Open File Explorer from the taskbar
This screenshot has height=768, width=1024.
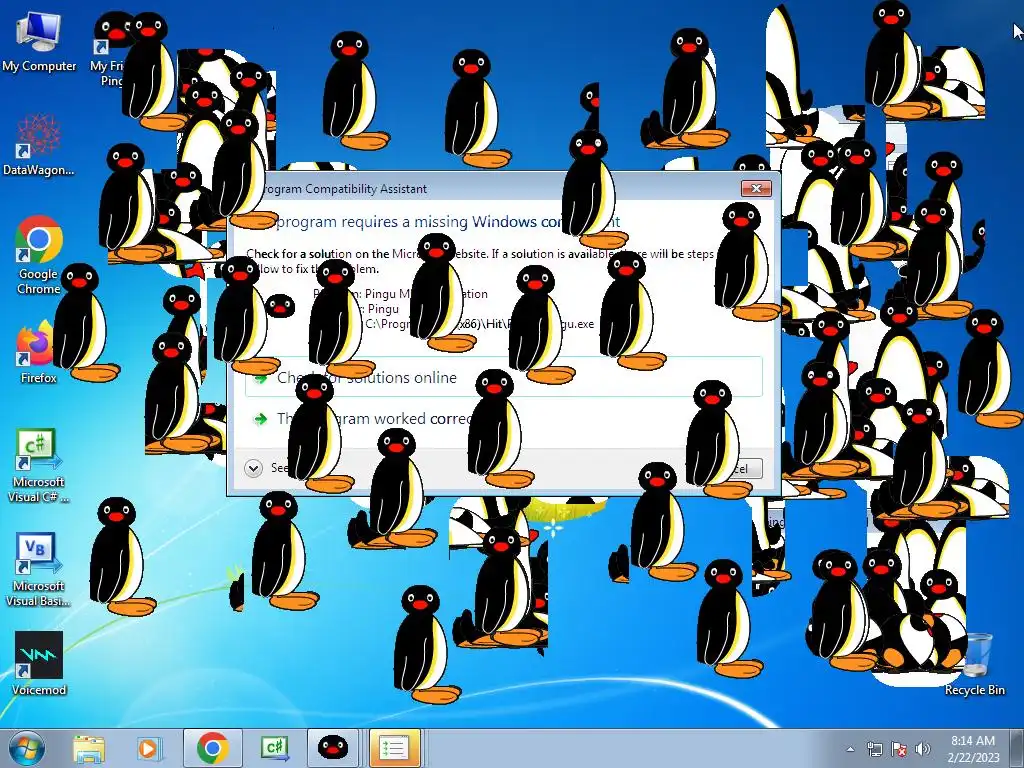click(89, 748)
